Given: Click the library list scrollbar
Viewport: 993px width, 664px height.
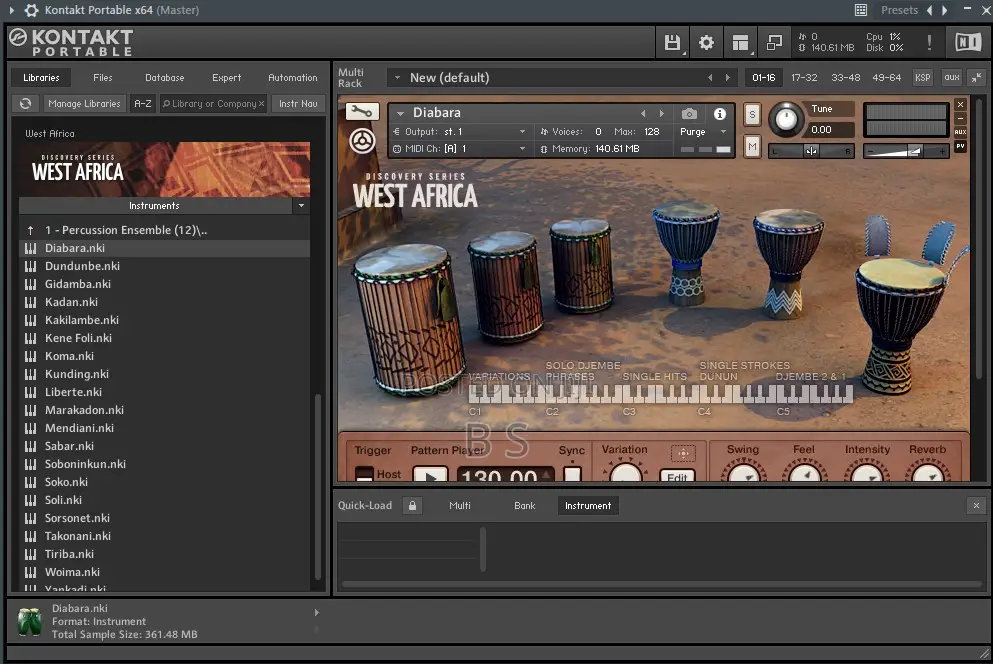Looking at the screenshot, I should pos(318,485).
